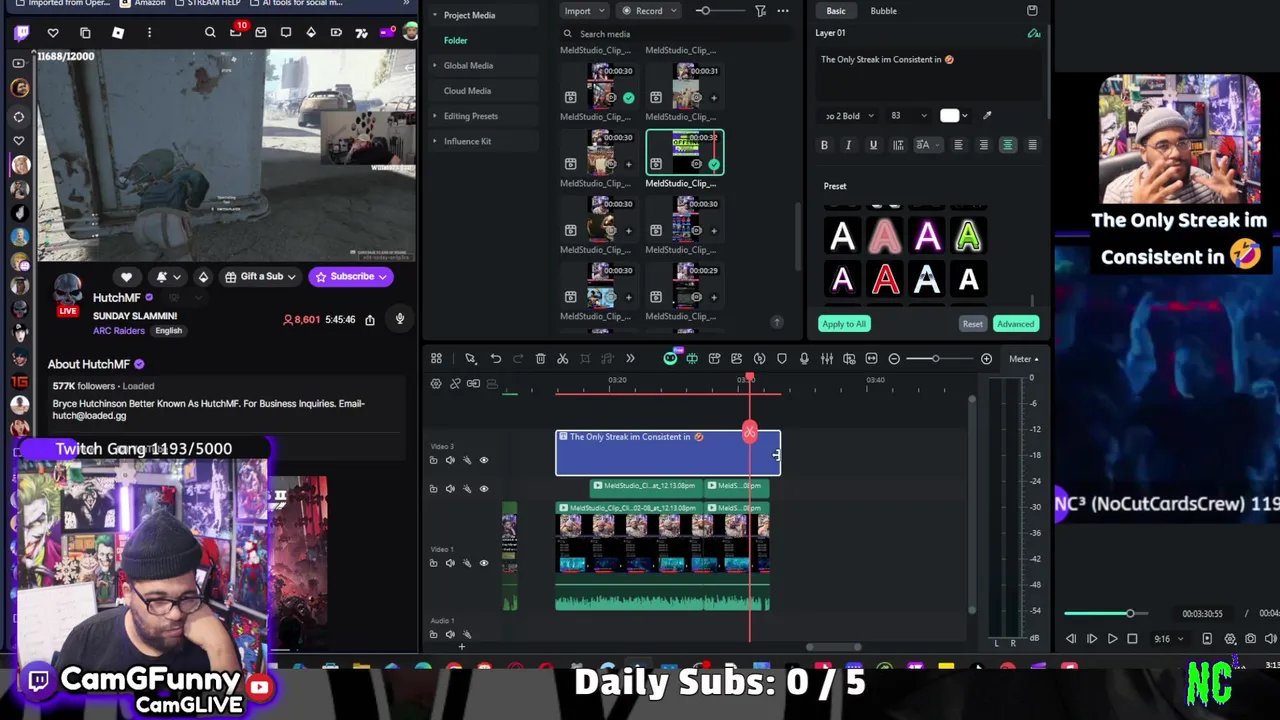Click the text spacing icon
1280x720 pixels.
point(898,145)
